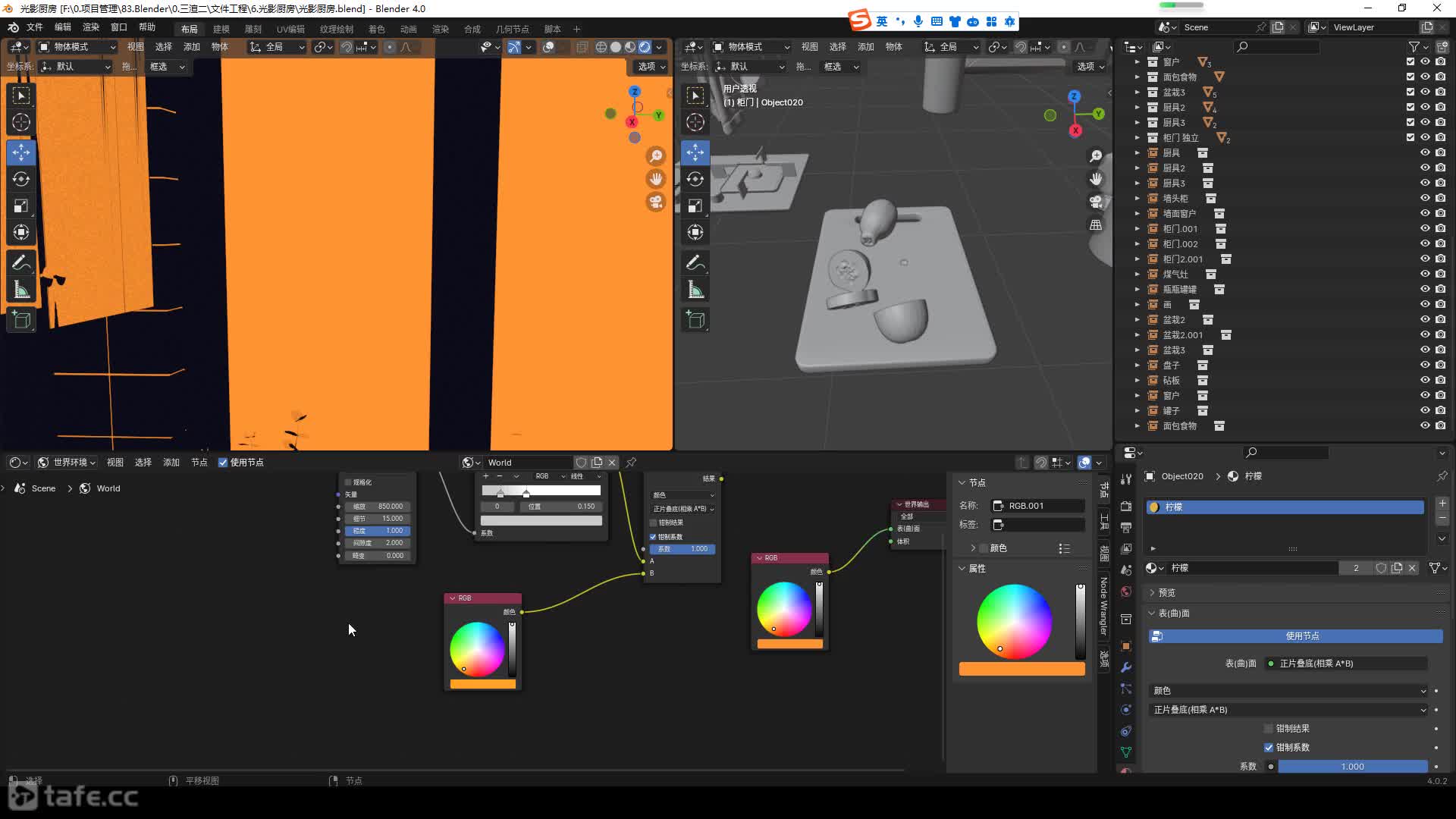Click the pan hand gizmo in right viewport
The height and width of the screenshot is (819, 1456).
coord(1096,179)
